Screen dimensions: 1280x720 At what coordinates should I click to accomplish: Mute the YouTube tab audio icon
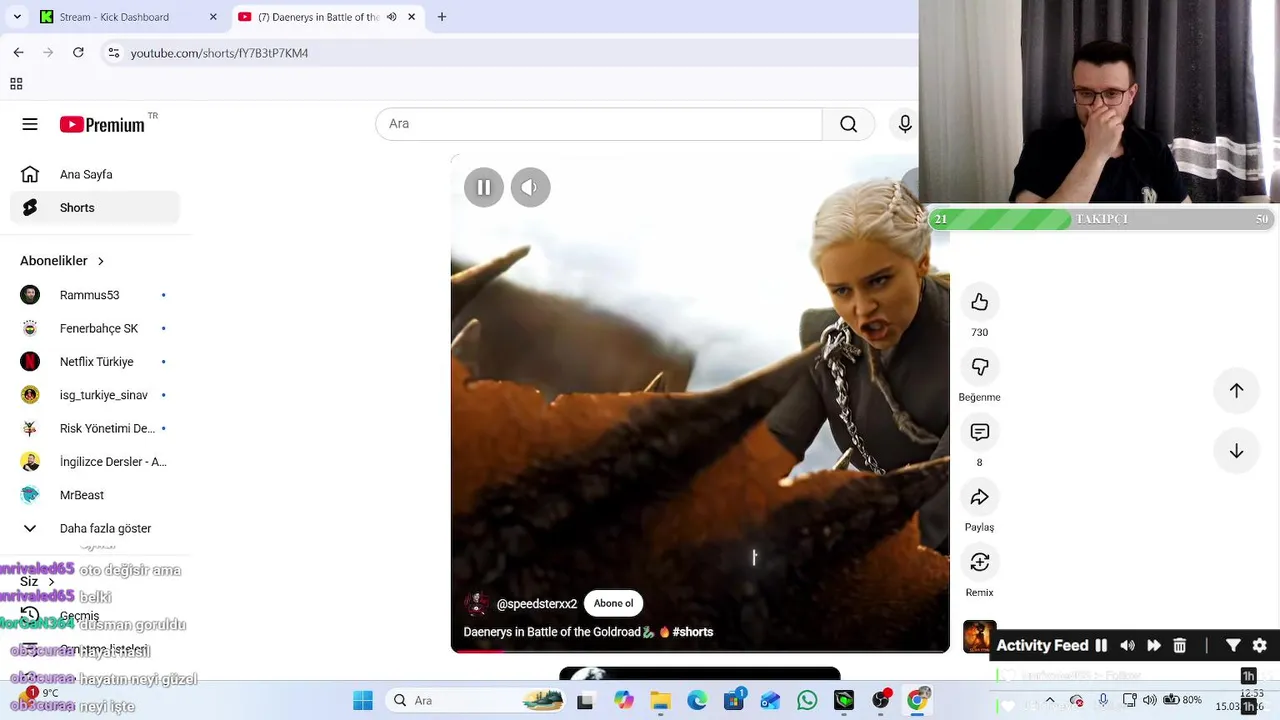[x=392, y=17]
